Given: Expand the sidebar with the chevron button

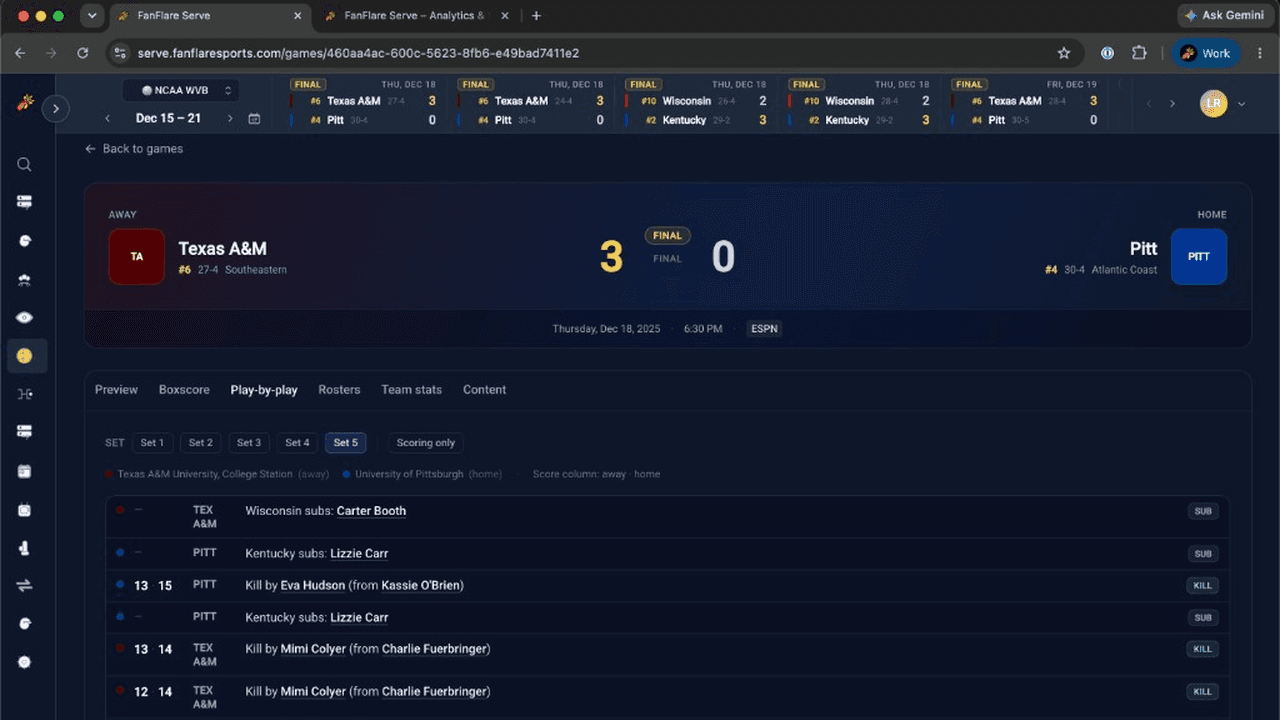Looking at the screenshot, I should click(x=56, y=108).
